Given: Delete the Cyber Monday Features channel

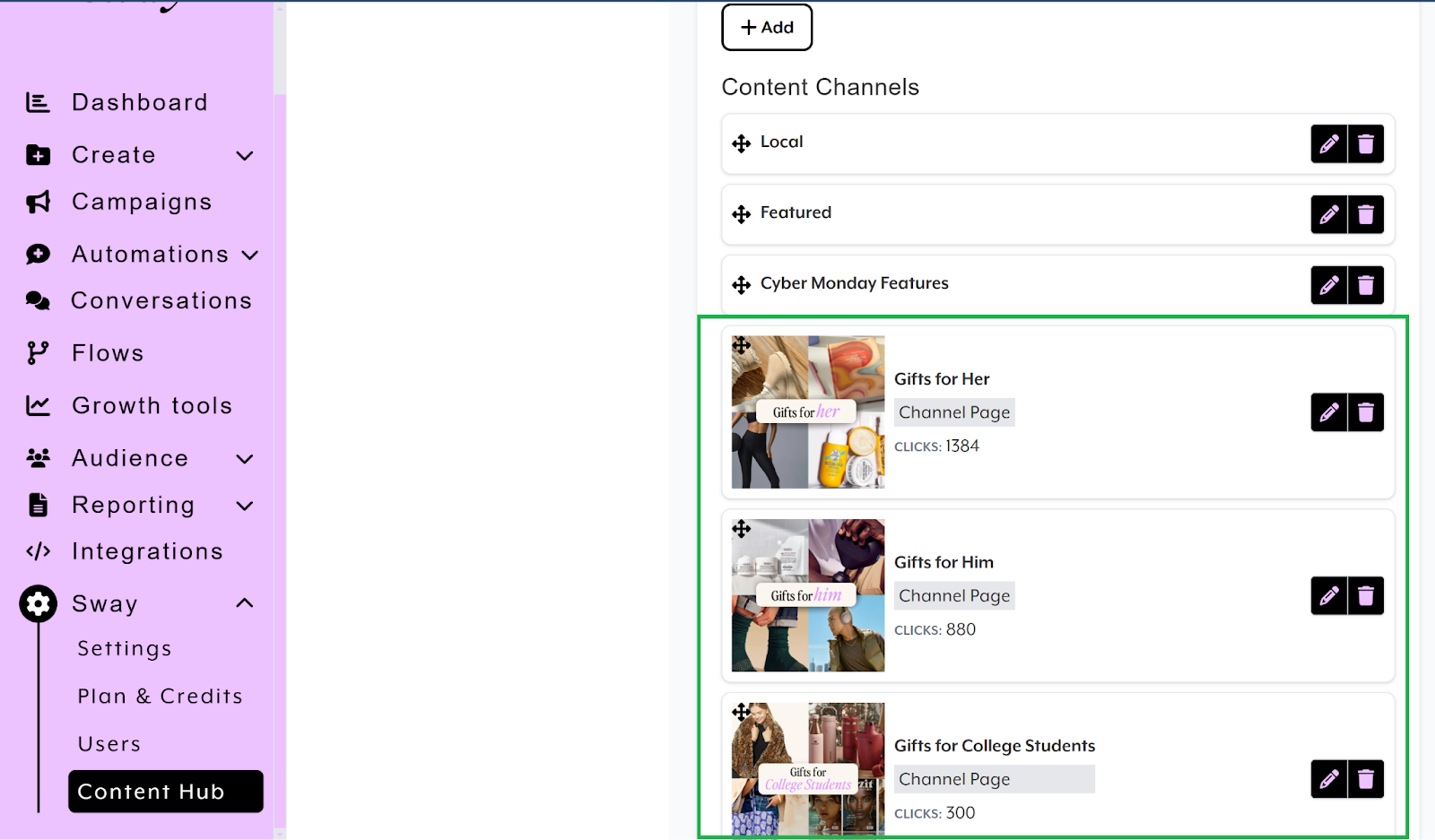Looking at the screenshot, I should (1366, 285).
